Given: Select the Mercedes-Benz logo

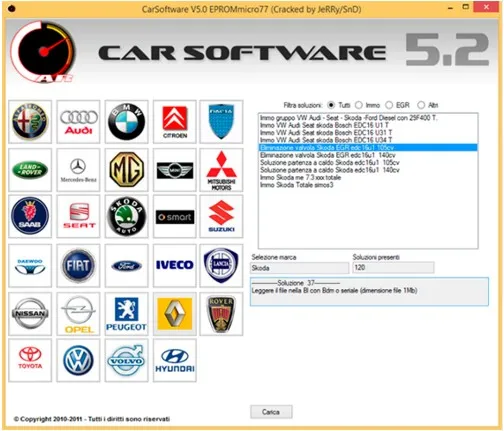Looking at the screenshot, I should point(78,170).
